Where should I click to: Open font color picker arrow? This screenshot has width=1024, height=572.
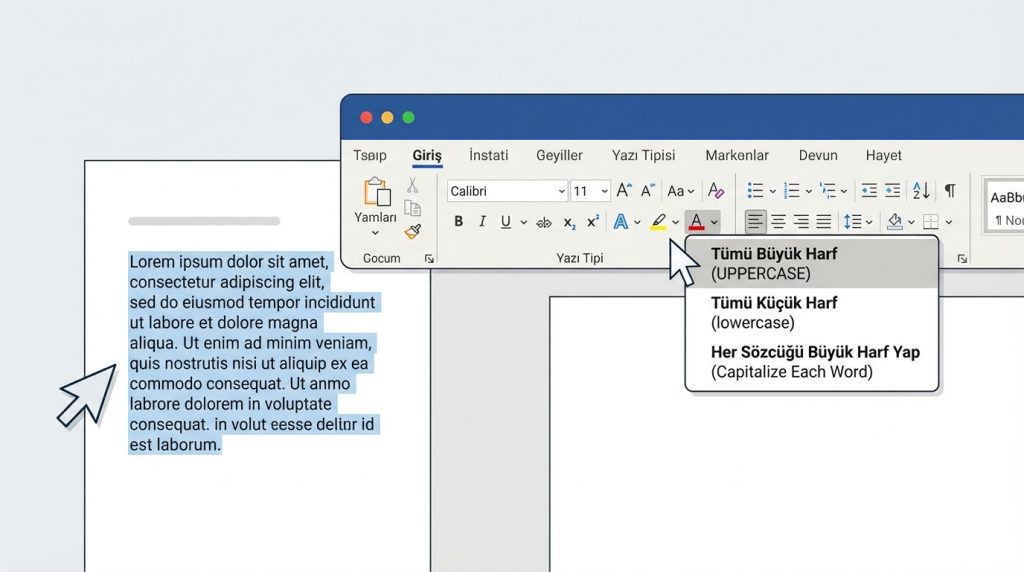(x=714, y=223)
